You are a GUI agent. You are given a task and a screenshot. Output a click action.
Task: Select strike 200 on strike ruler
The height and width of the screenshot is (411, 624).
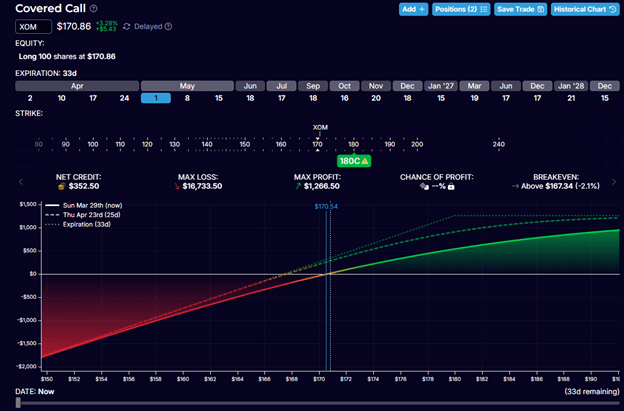coord(417,144)
